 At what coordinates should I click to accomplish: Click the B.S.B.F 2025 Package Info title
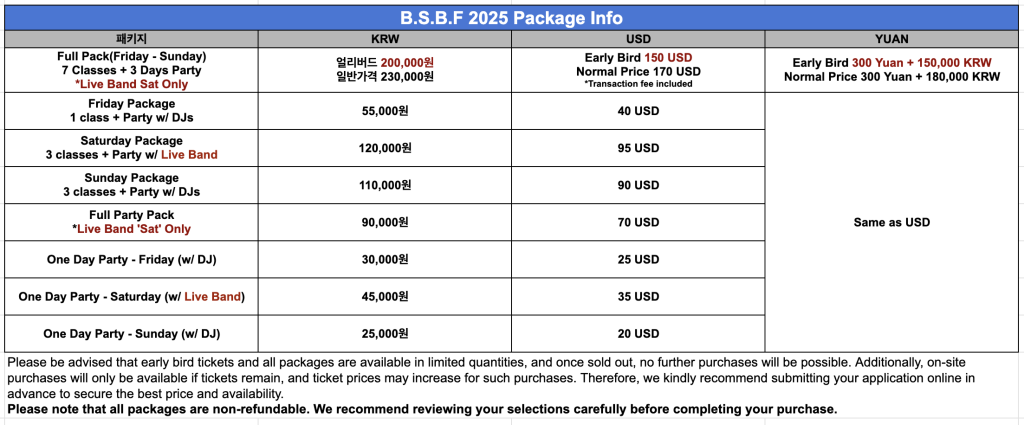511,18
